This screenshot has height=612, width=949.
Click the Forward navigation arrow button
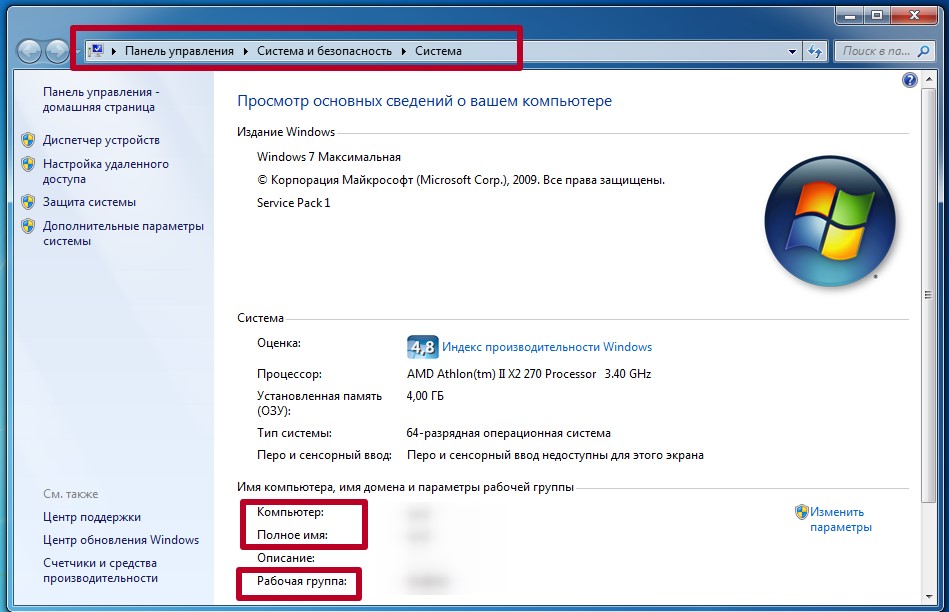[x=57, y=51]
